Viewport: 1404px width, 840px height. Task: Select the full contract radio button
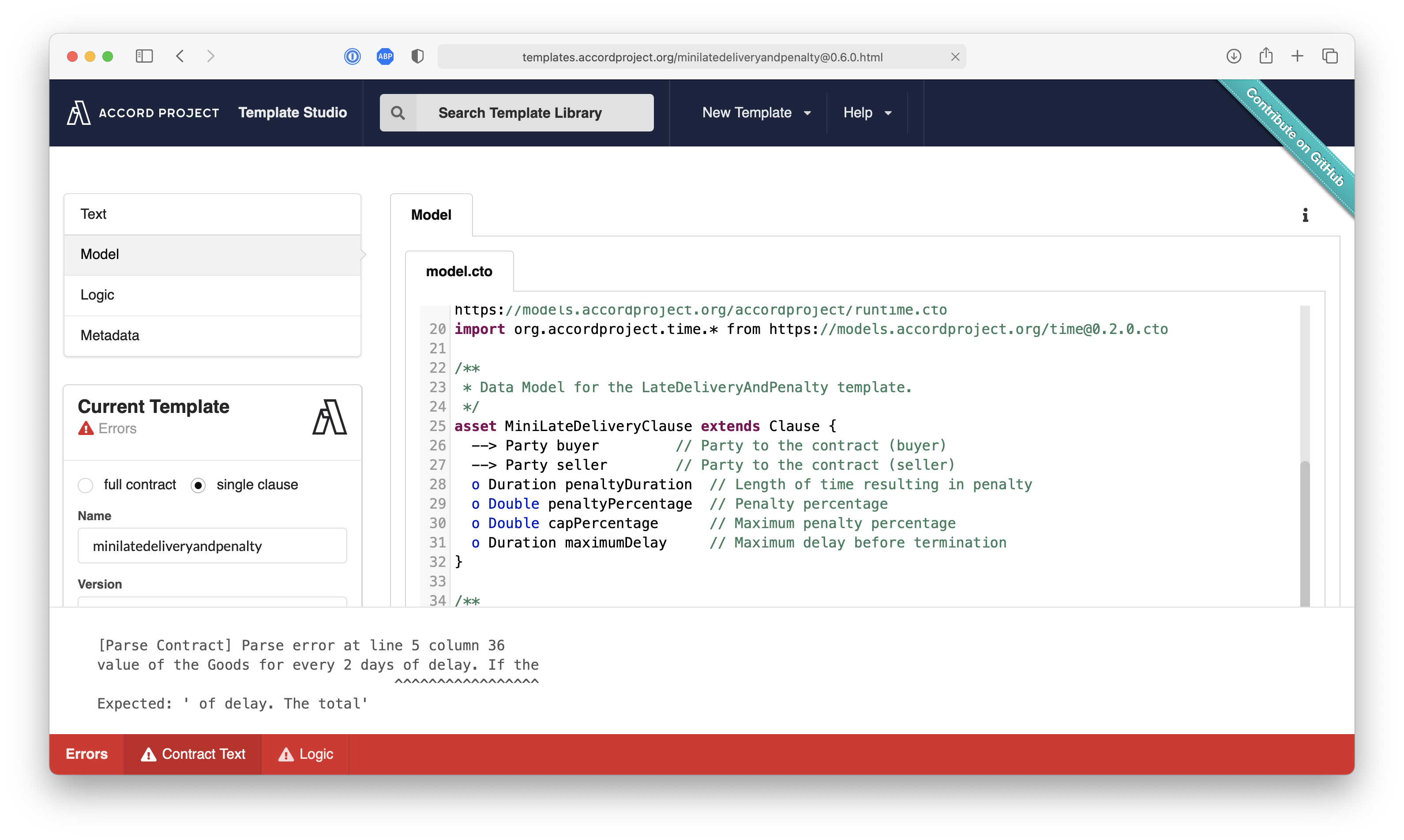tap(85, 484)
